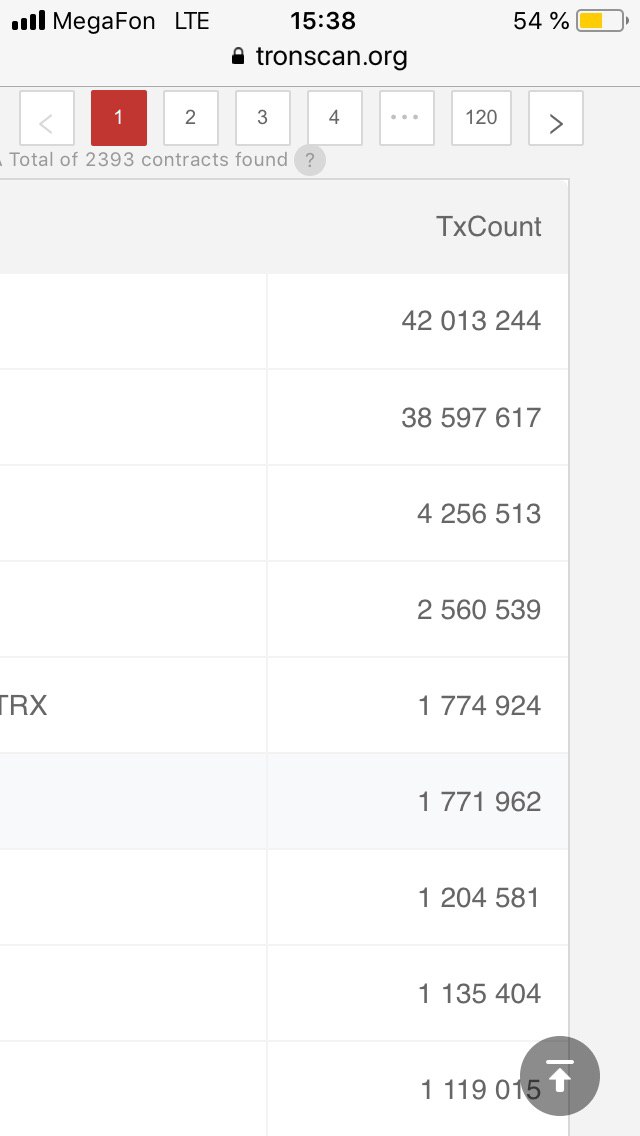Go to previous page with left chevron
The height and width of the screenshot is (1136, 640).
[46, 118]
